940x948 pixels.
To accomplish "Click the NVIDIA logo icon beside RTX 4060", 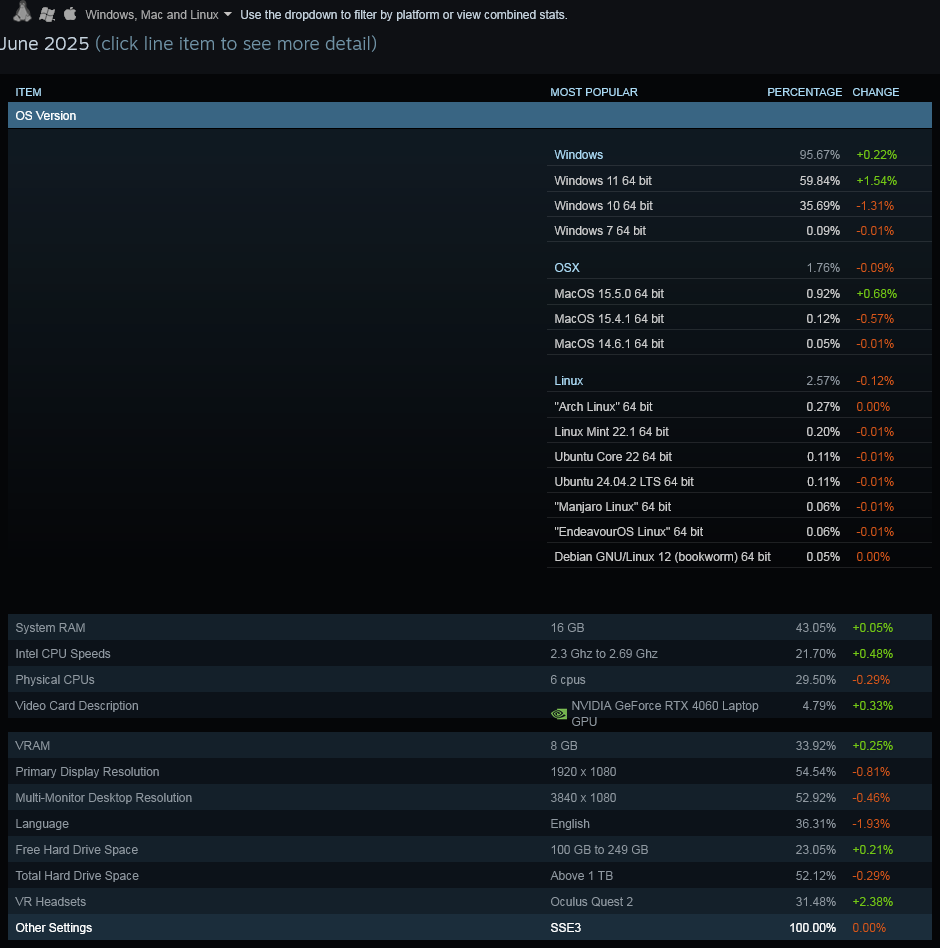I will (559, 714).
